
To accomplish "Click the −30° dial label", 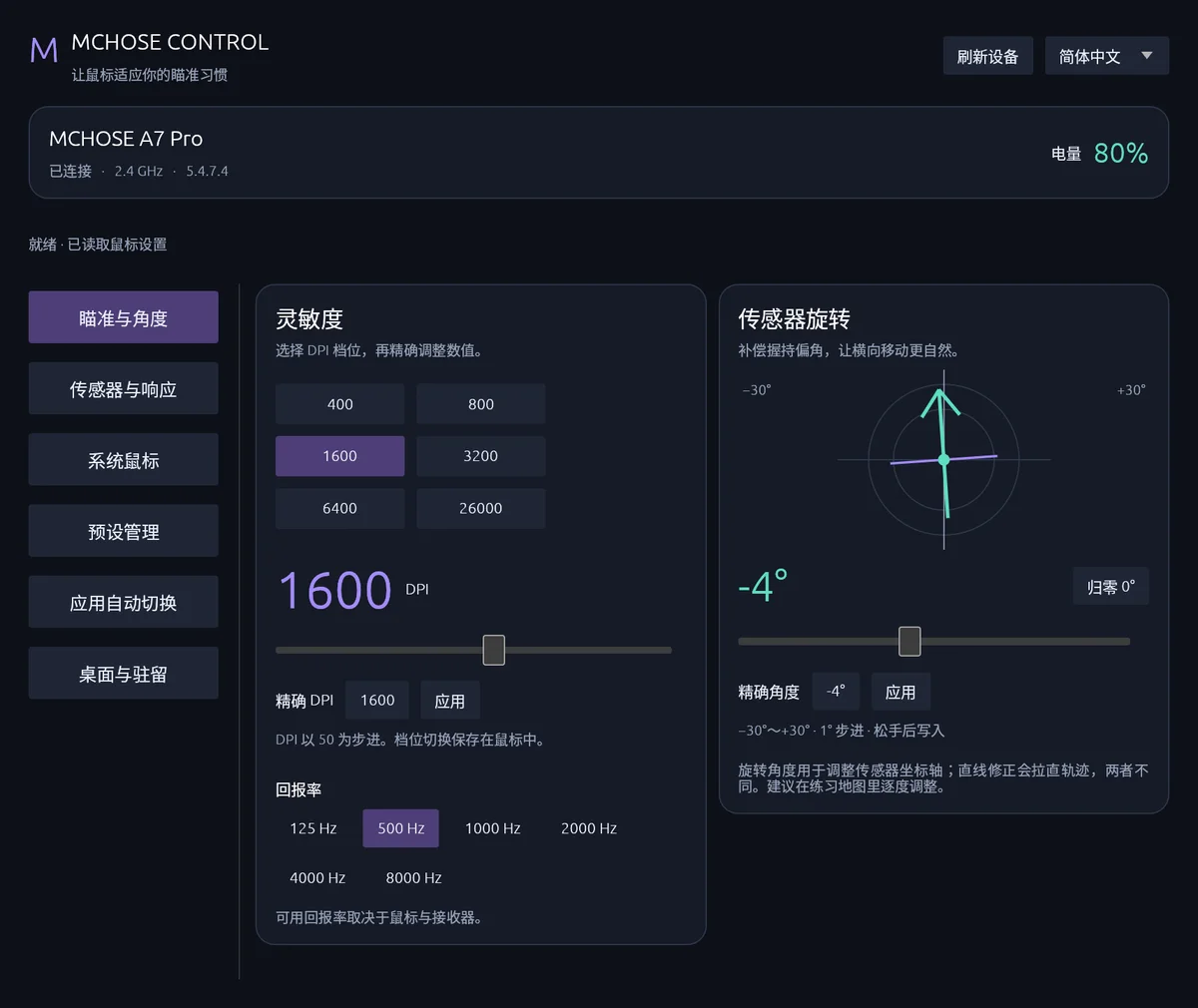I will (x=757, y=390).
